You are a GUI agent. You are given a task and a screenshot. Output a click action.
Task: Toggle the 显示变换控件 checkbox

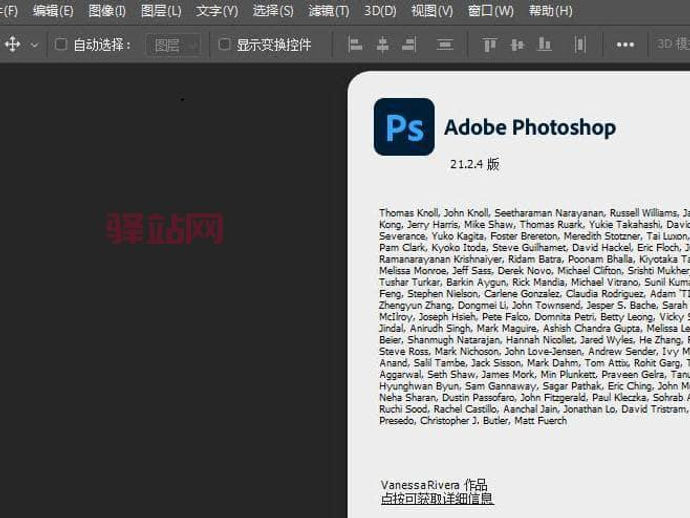[224, 44]
